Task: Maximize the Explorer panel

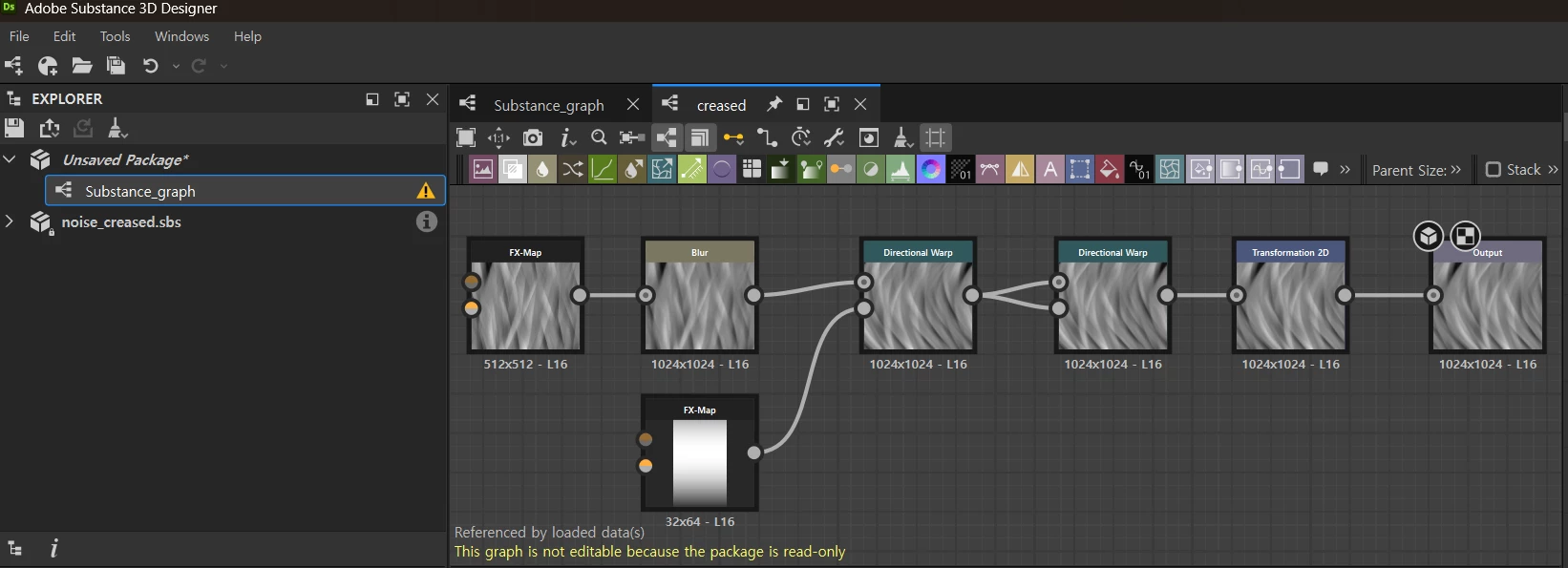Action: (x=402, y=99)
